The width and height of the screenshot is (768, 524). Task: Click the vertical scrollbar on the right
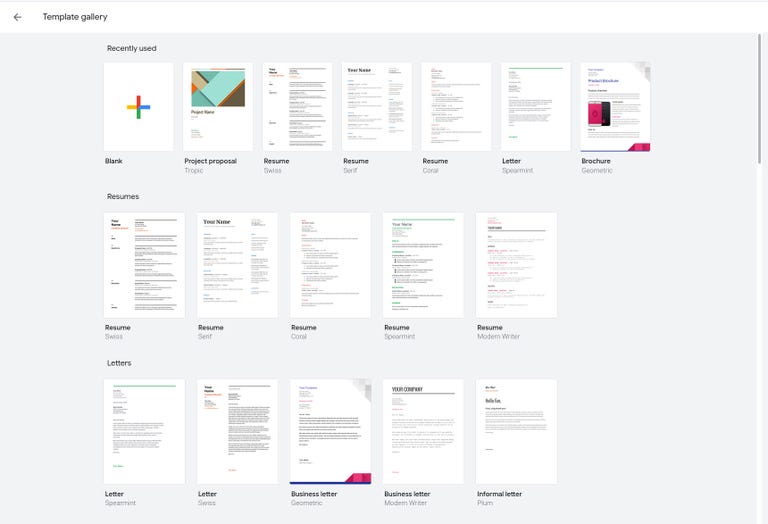pos(763,100)
